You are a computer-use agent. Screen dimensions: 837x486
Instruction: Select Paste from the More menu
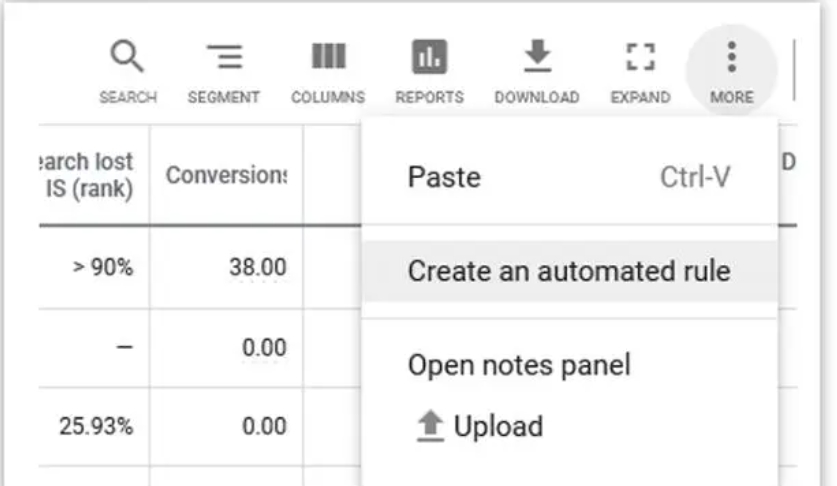[444, 178]
